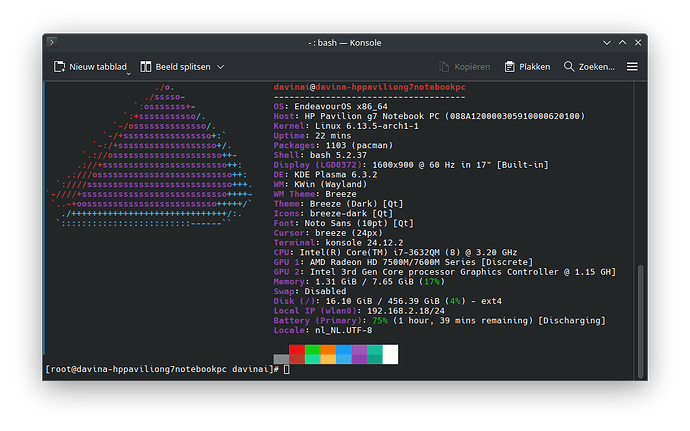This screenshot has width=690, height=431.
Task: Click the 'KDE Plasma 6.3.2' text
Action: (336, 174)
